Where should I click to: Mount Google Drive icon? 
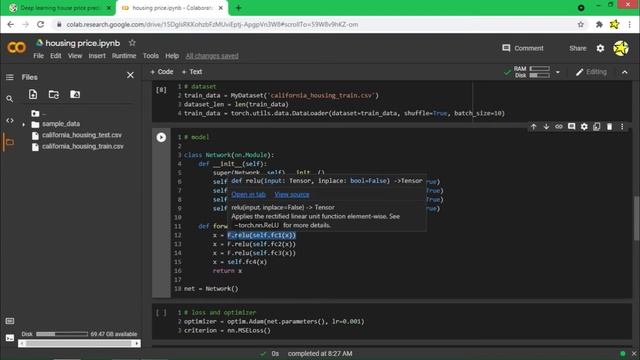[75, 94]
